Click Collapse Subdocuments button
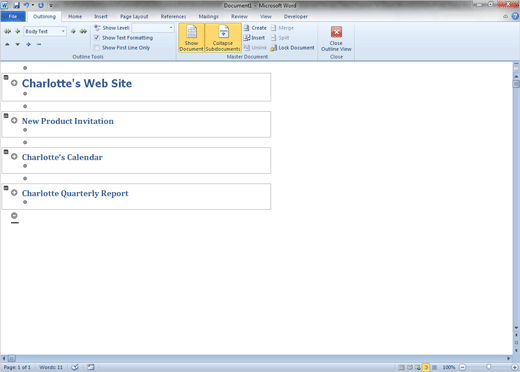The image size is (520, 372). point(223,38)
